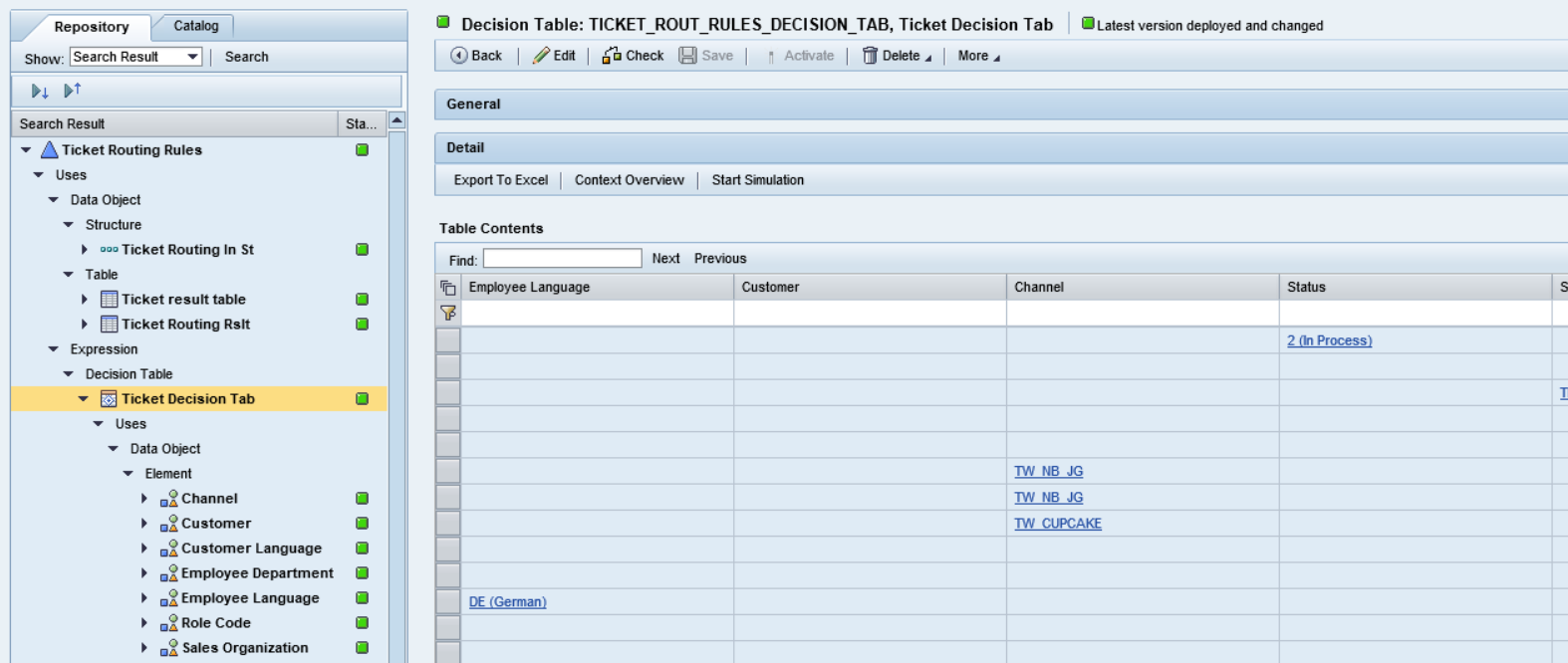1568x663 pixels.
Task: Select the first table row selector
Action: [x=448, y=340]
